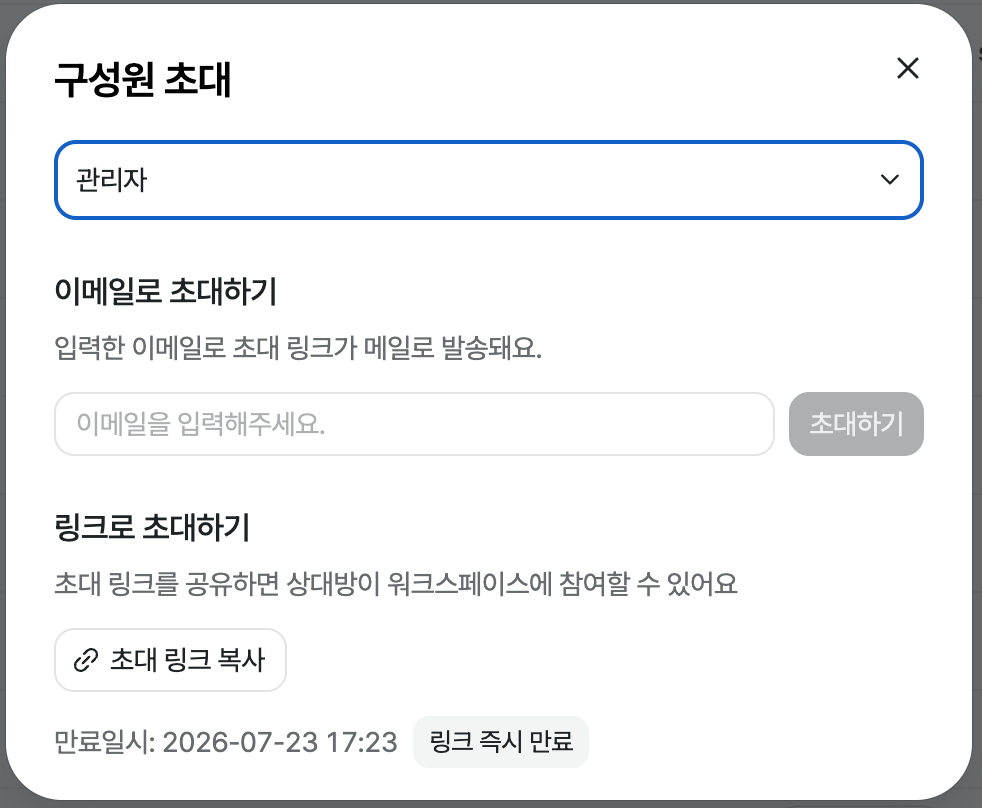Image resolution: width=982 pixels, height=808 pixels.
Task: Open the 관리자 role selection box
Action: [x=488, y=180]
